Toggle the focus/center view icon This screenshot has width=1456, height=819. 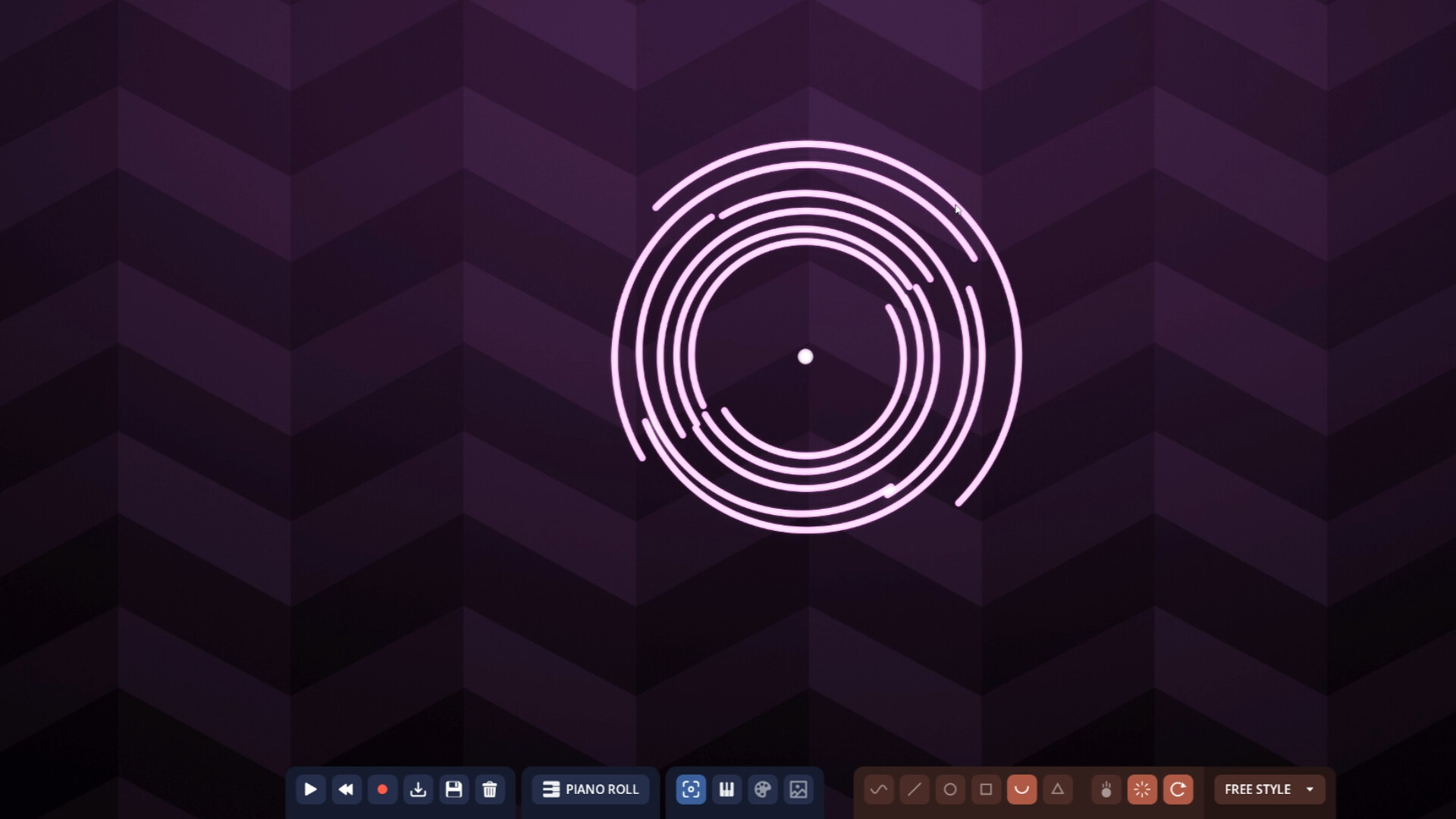[691, 789]
